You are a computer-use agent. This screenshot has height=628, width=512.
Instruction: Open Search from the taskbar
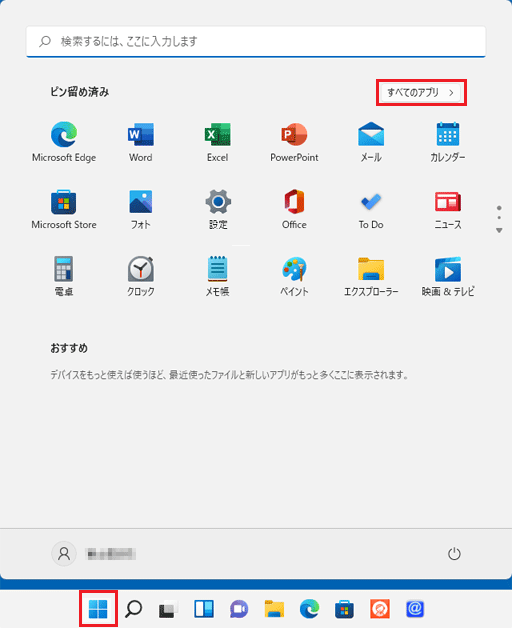[133, 609]
